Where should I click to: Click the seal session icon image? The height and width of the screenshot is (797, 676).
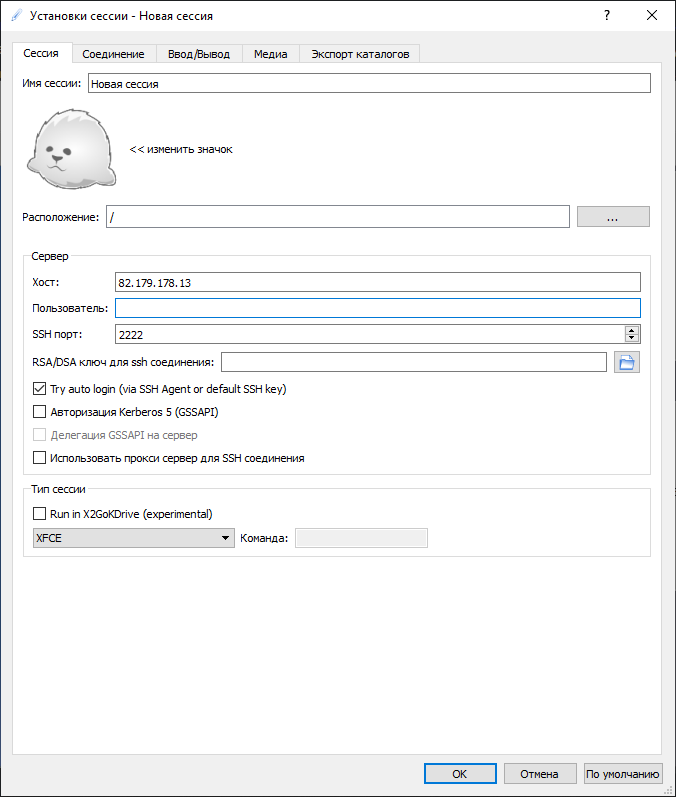click(x=70, y=150)
